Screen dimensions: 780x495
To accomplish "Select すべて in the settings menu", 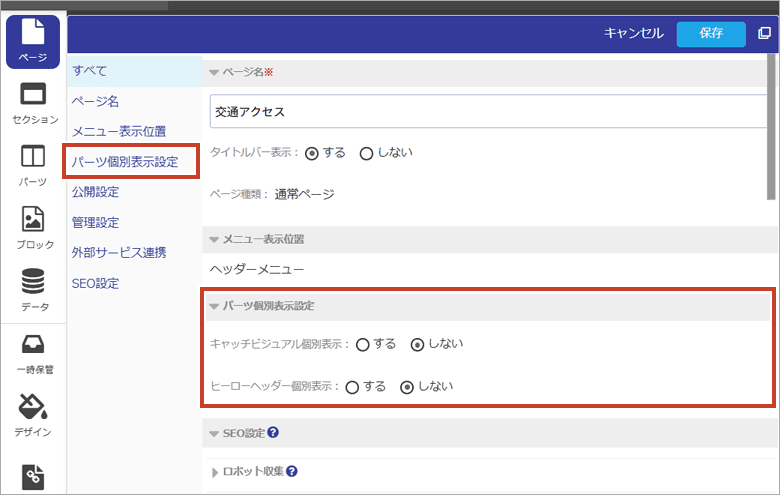I will (x=135, y=71).
